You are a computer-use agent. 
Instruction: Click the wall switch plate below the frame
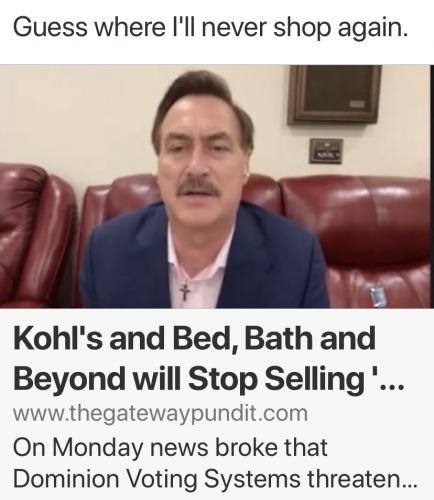click(x=326, y=151)
